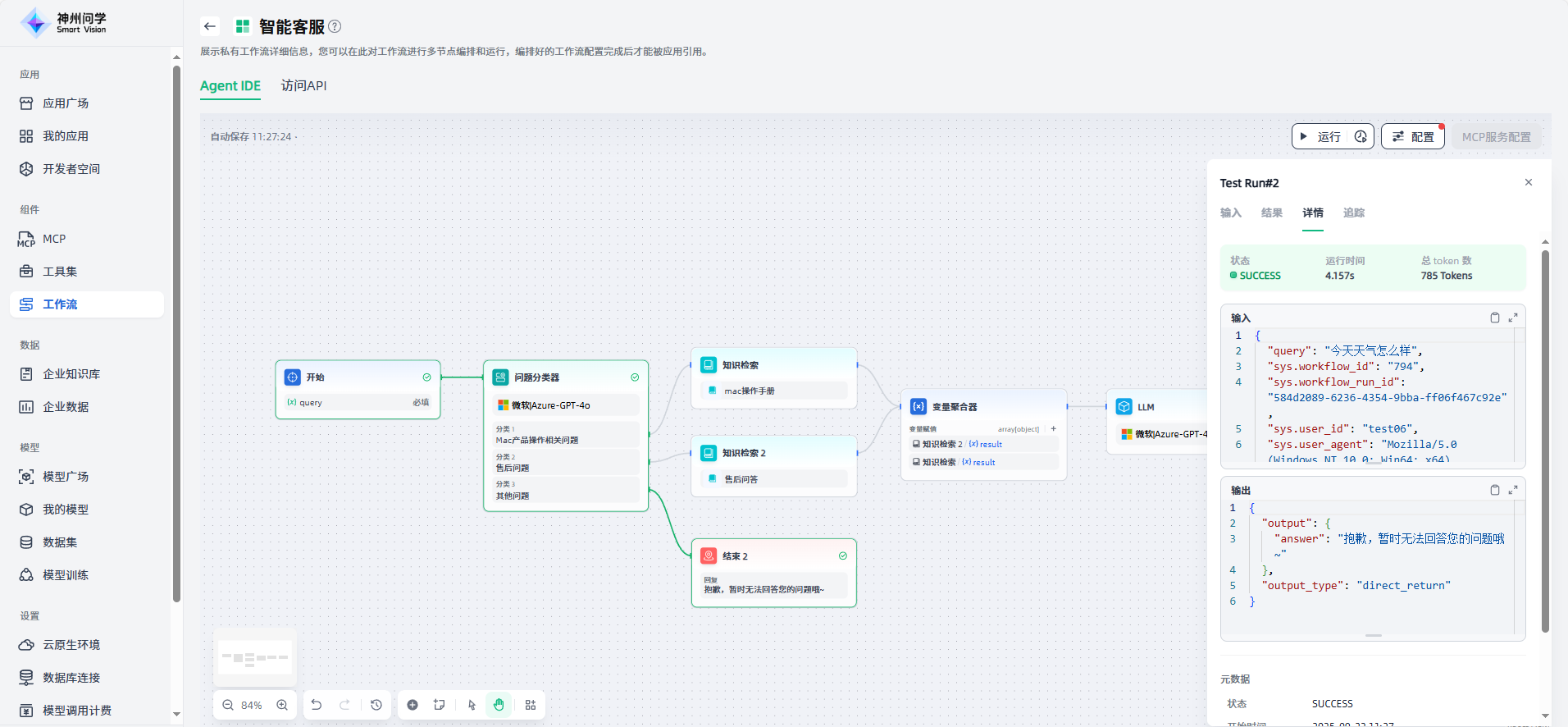Switch to the 追踪 tab
Viewport: 1568px width, 727px height.
coord(1353,213)
